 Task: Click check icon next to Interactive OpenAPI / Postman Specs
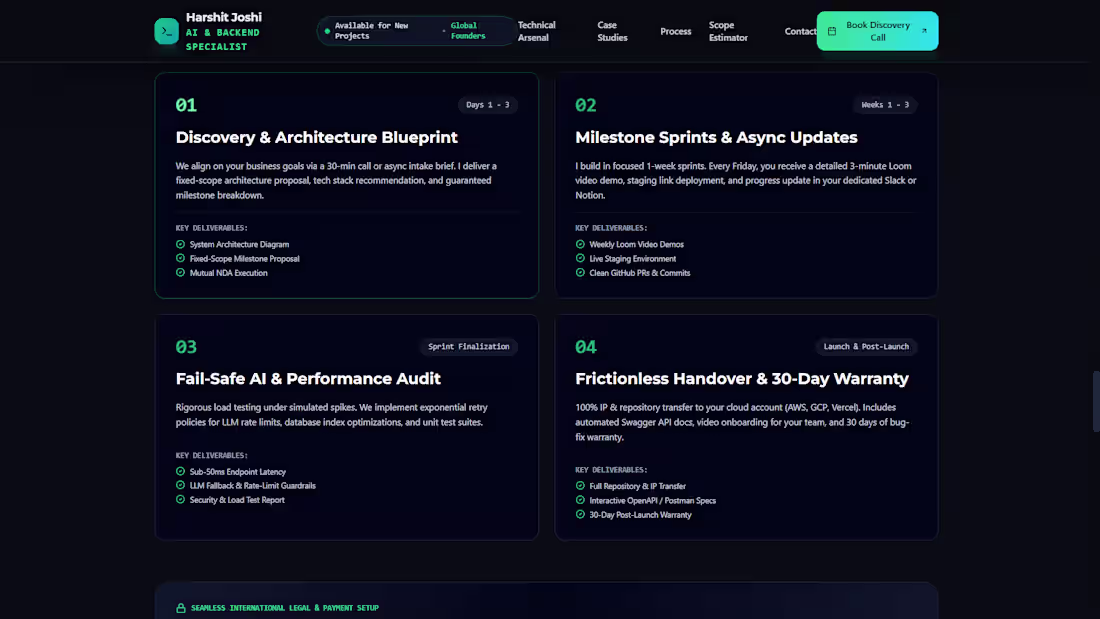point(580,500)
